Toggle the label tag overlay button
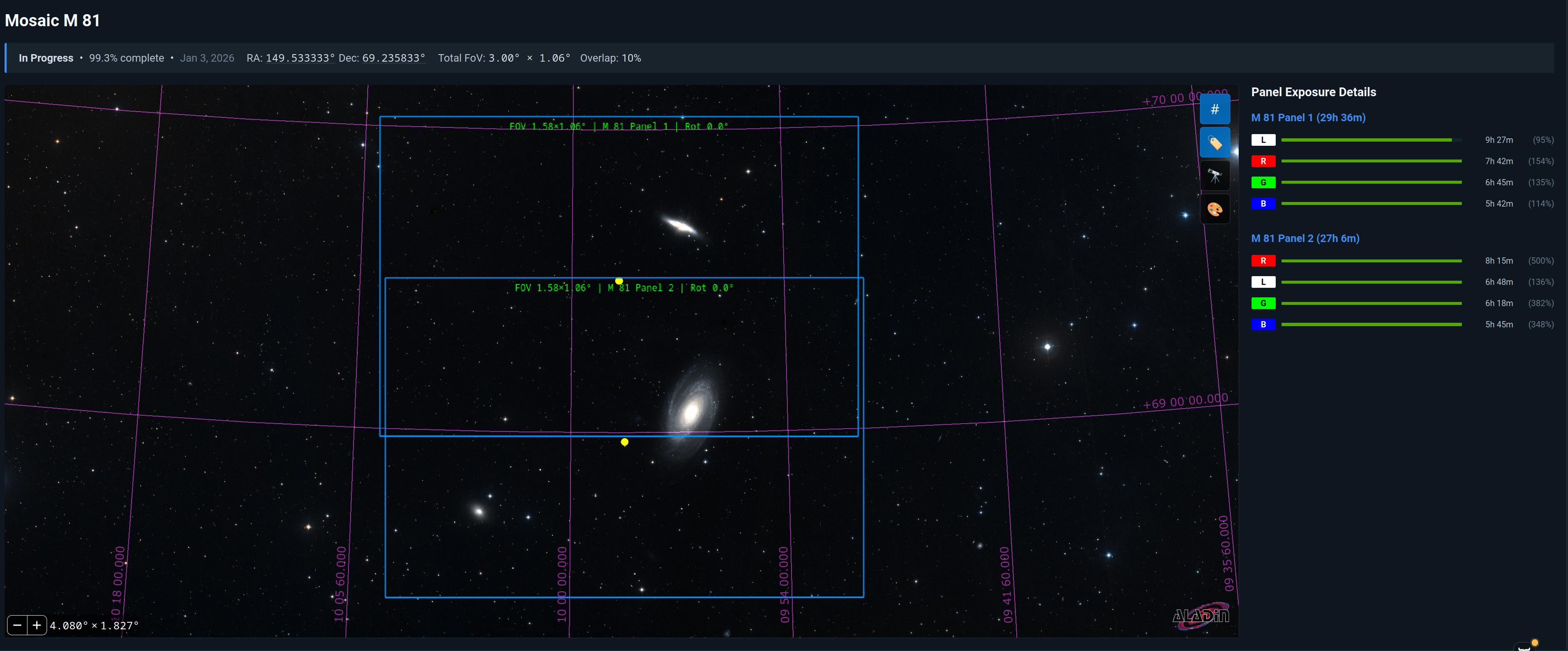This screenshot has width=1568, height=651. [x=1215, y=143]
